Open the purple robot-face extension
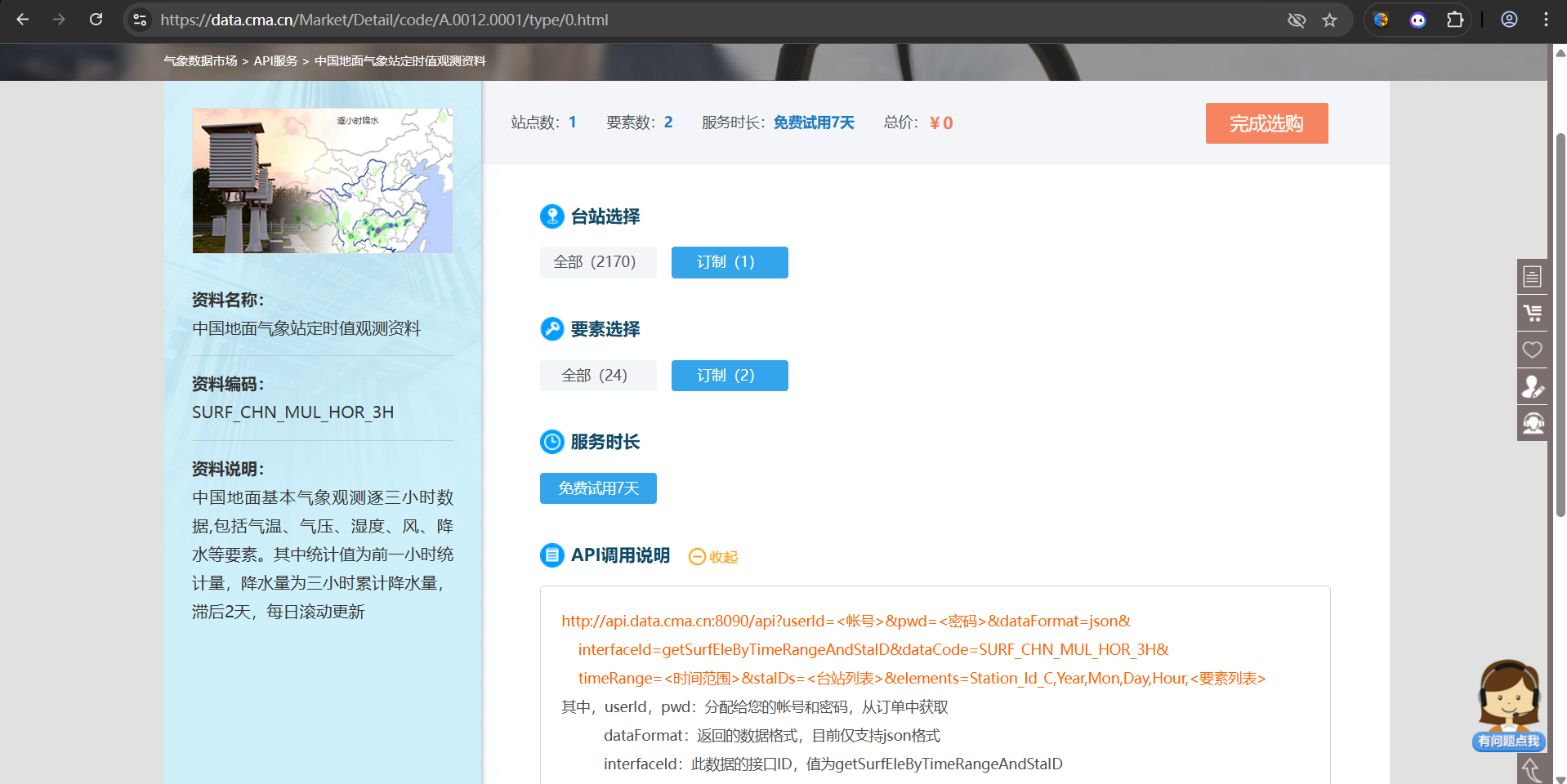 pyautogui.click(x=1418, y=20)
